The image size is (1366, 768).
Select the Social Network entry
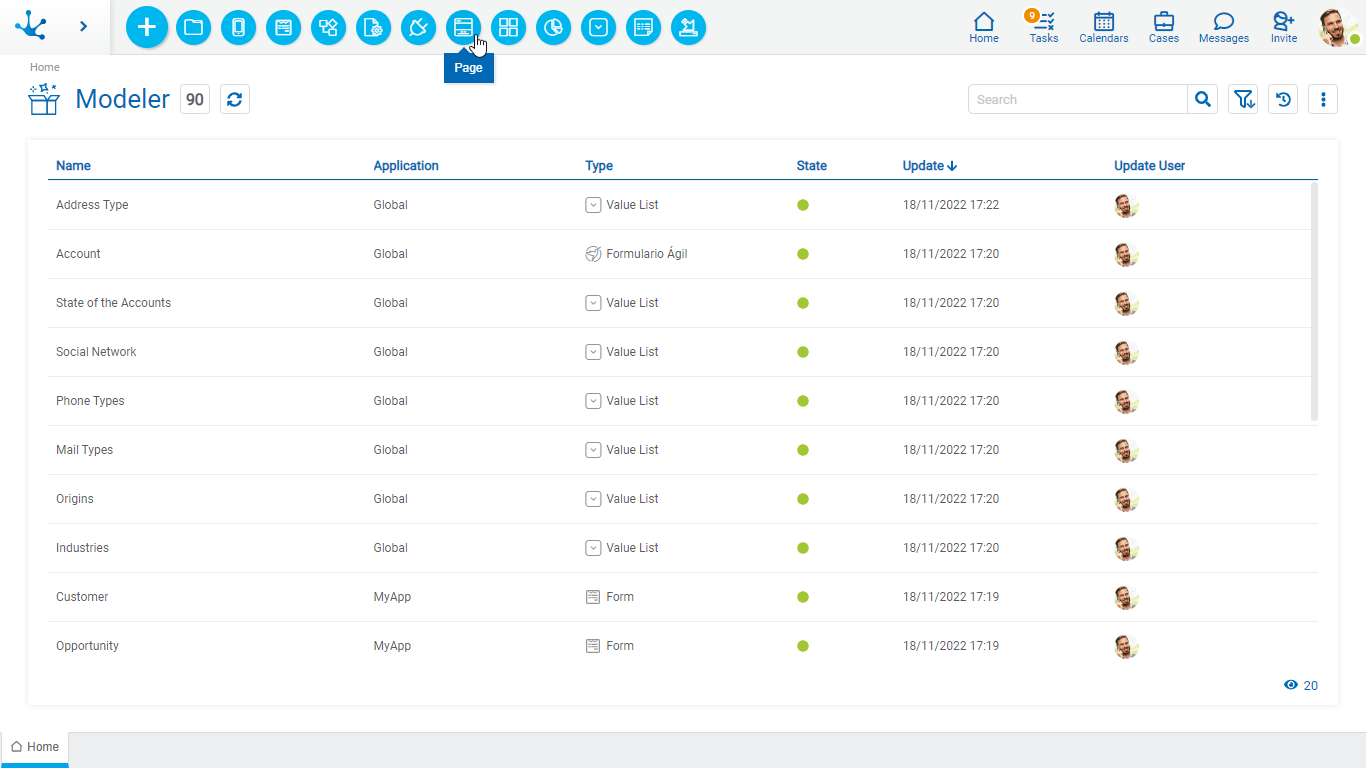point(682,352)
